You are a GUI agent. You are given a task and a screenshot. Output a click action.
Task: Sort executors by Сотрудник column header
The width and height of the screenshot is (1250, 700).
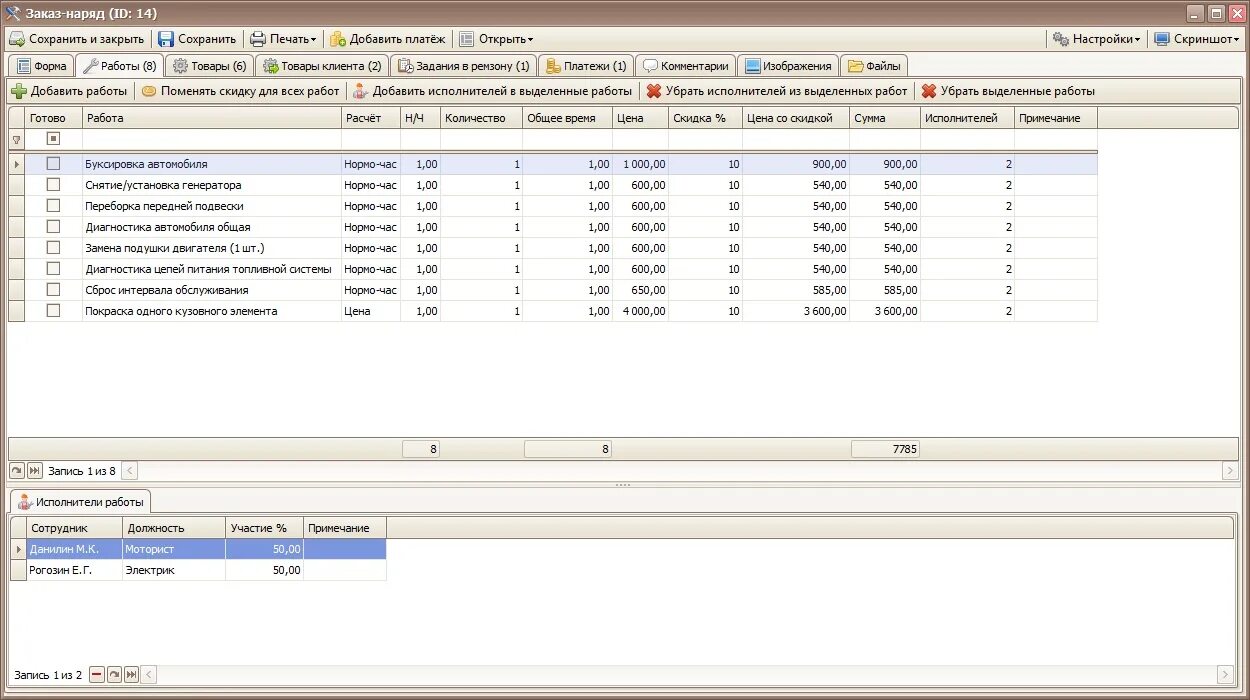coord(75,528)
